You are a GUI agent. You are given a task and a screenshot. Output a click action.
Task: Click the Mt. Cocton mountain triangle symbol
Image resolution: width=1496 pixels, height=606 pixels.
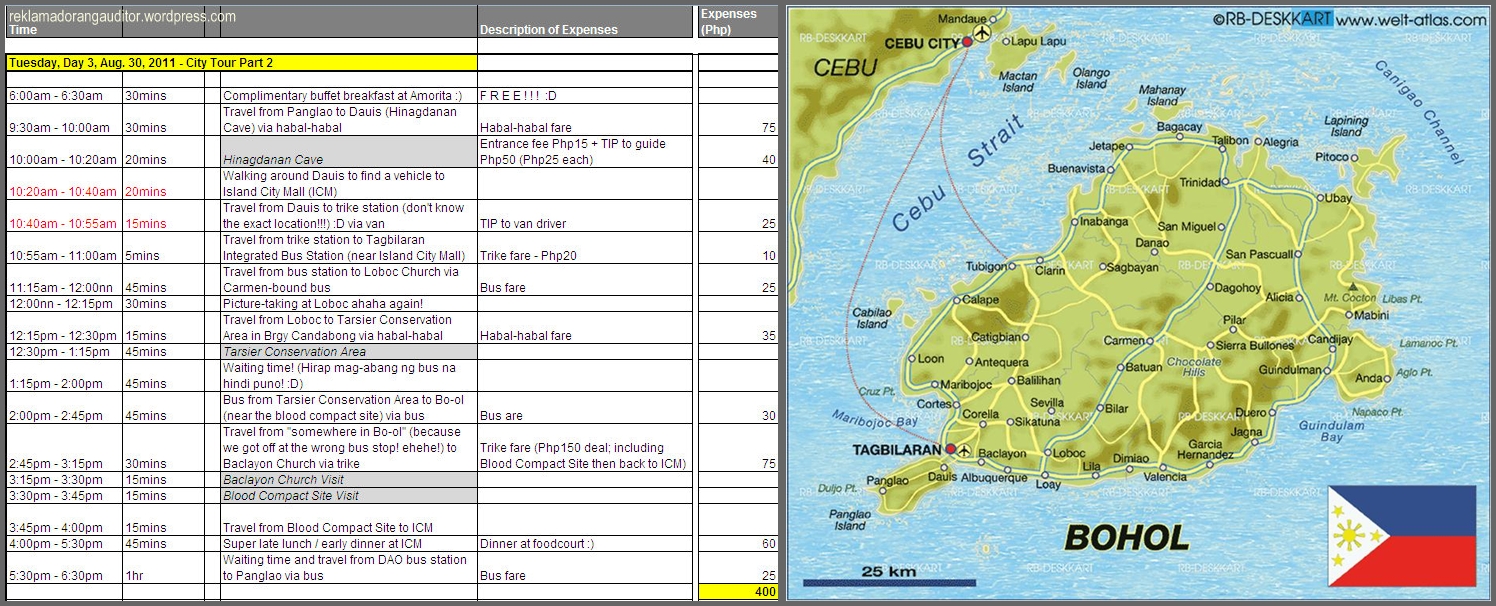(x=1354, y=286)
